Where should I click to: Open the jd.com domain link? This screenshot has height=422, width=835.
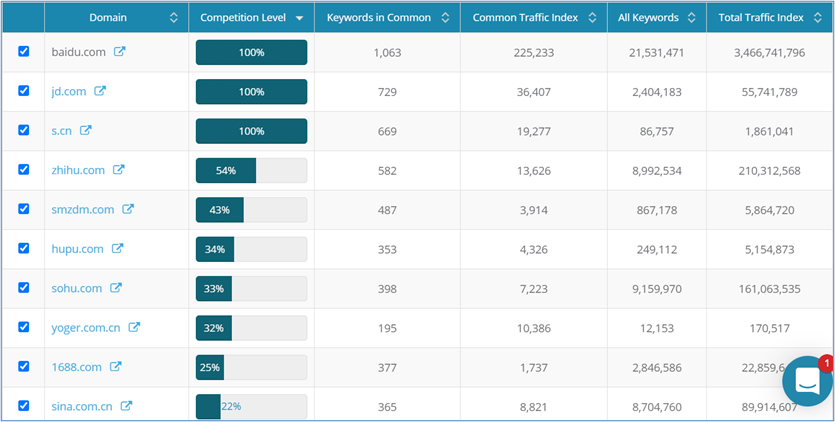click(69, 92)
